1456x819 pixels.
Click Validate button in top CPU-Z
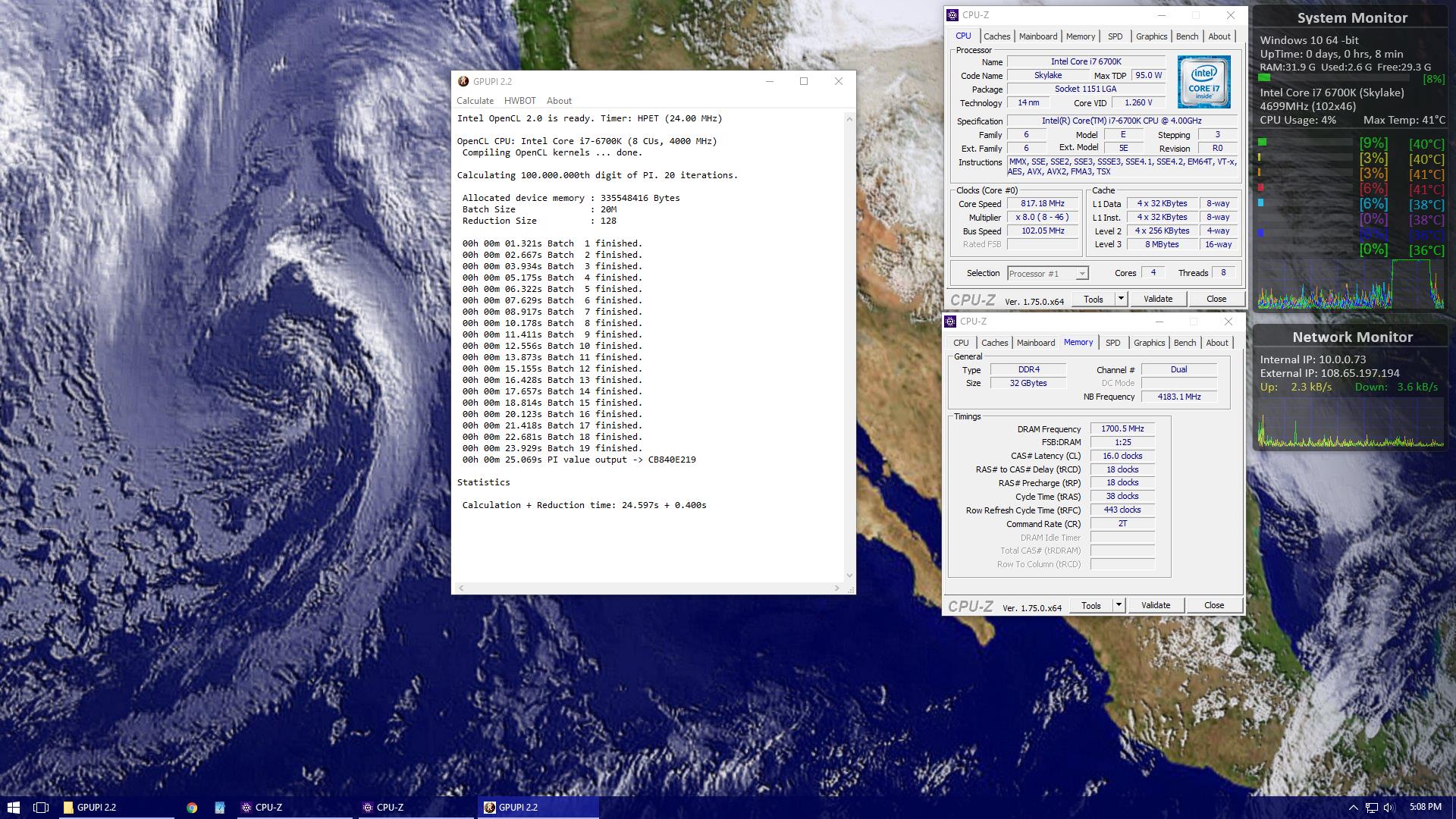1158,299
